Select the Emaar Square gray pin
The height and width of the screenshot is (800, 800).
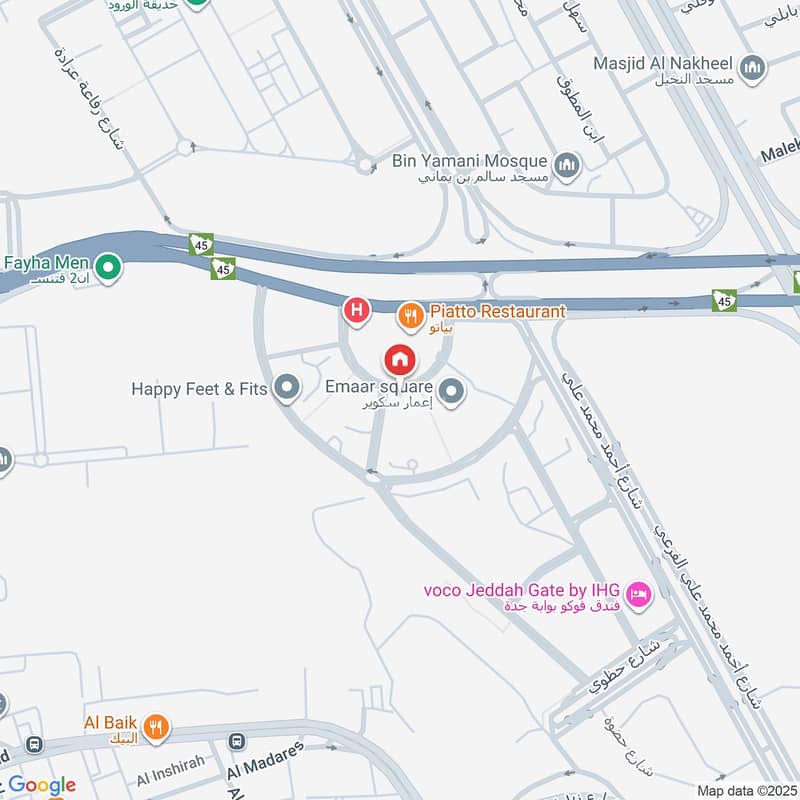pyautogui.click(x=452, y=392)
